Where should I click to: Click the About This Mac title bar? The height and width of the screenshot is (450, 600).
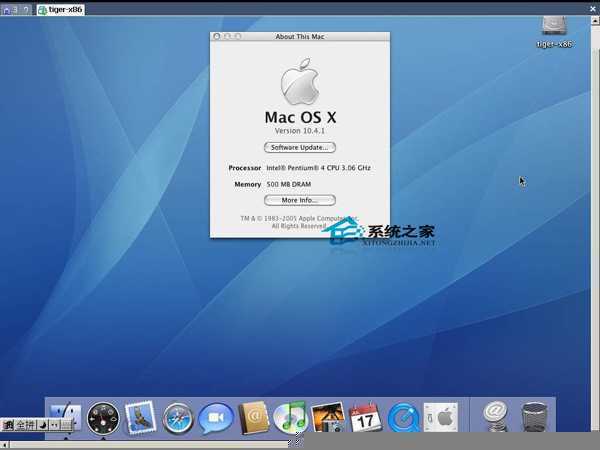pyautogui.click(x=300, y=37)
